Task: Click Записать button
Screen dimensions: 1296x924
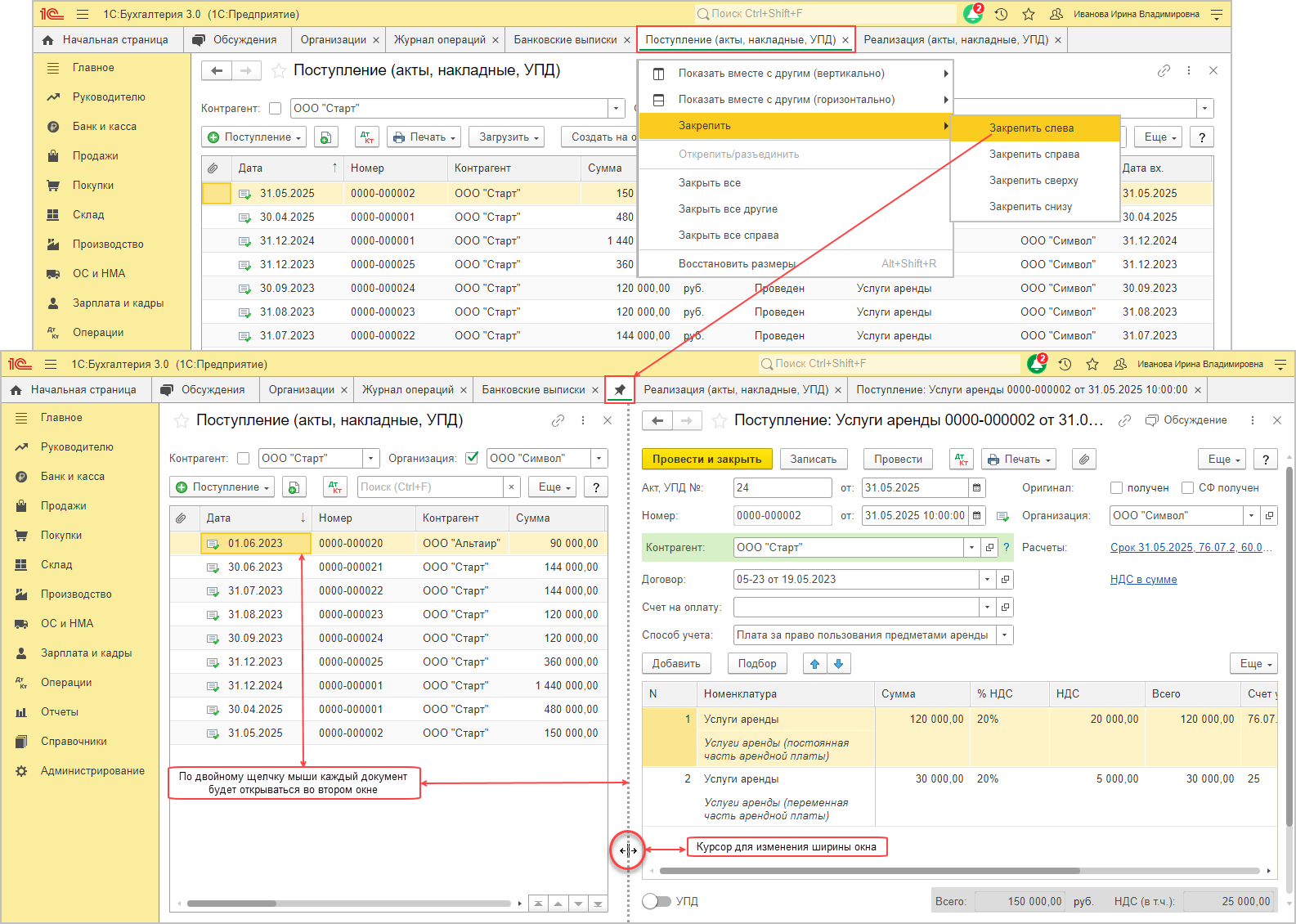Action: click(814, 460)
